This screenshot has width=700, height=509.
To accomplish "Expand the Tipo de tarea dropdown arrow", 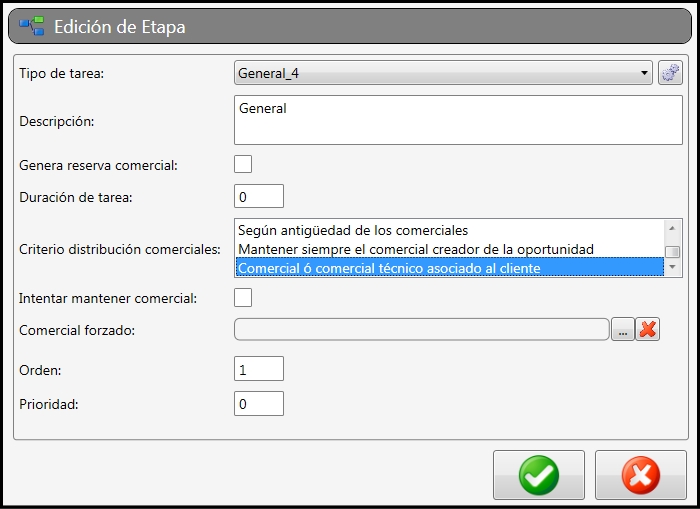I will (x=644, y=73).
